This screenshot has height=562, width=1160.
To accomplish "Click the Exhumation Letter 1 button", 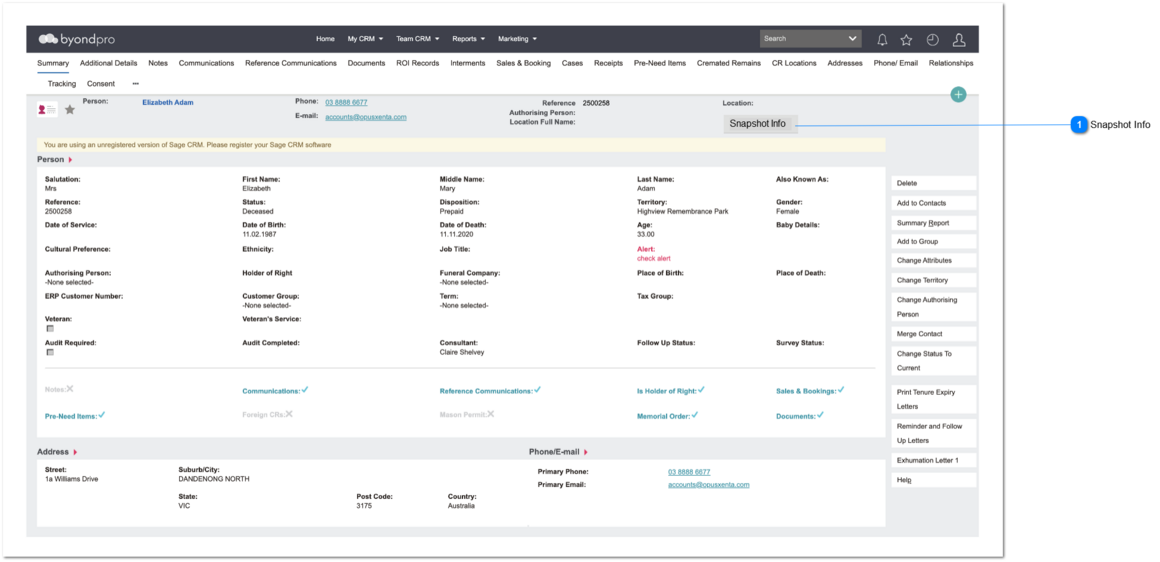I will pyautogui.click(x=934, y=460).
